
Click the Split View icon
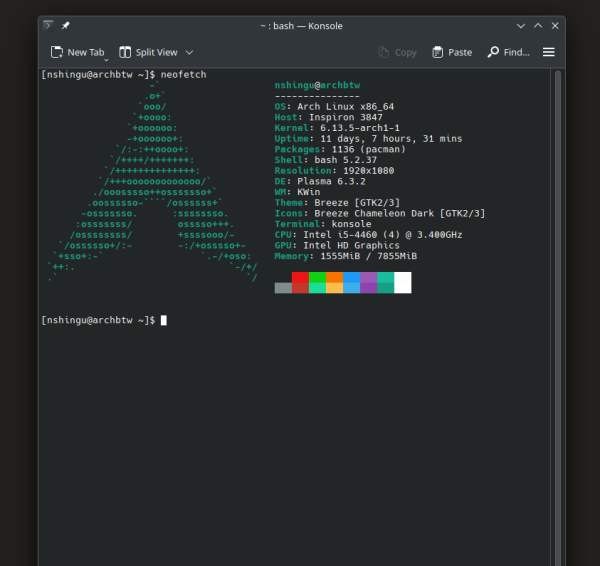coord(126,52)
